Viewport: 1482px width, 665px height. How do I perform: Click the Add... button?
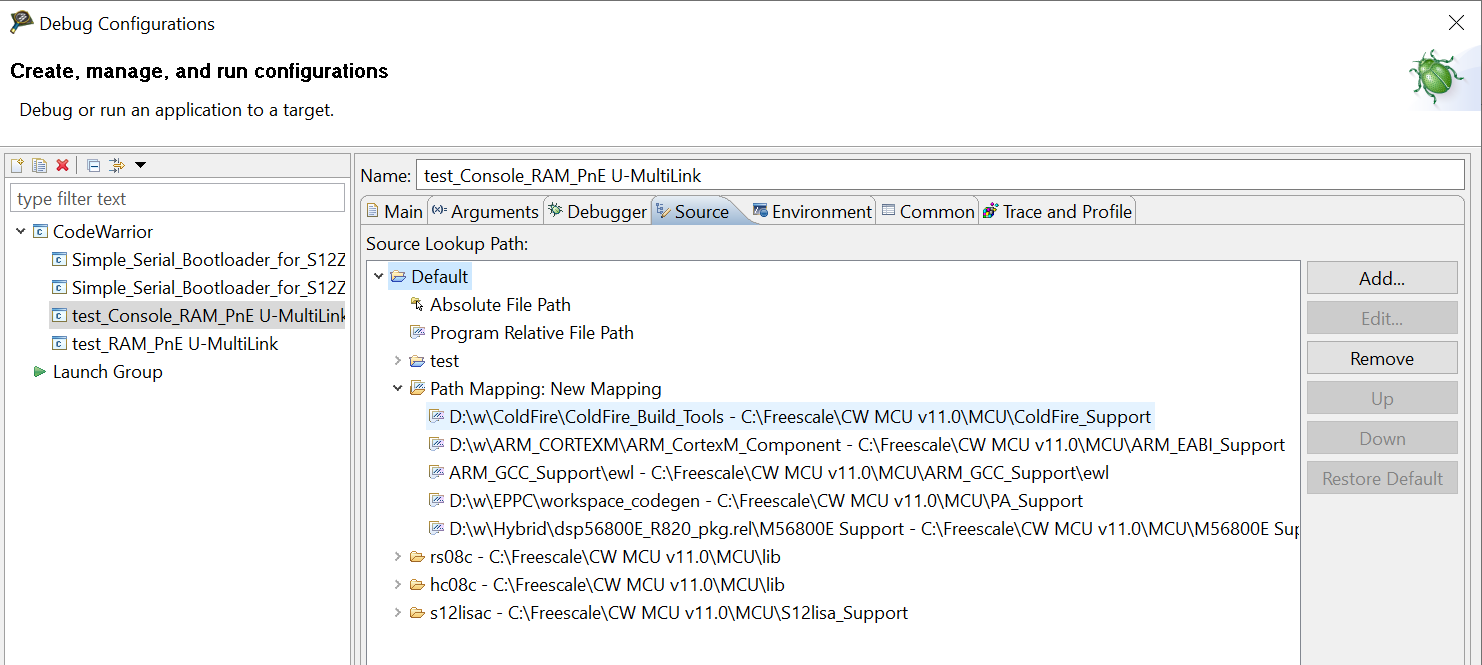(1381, 279)
